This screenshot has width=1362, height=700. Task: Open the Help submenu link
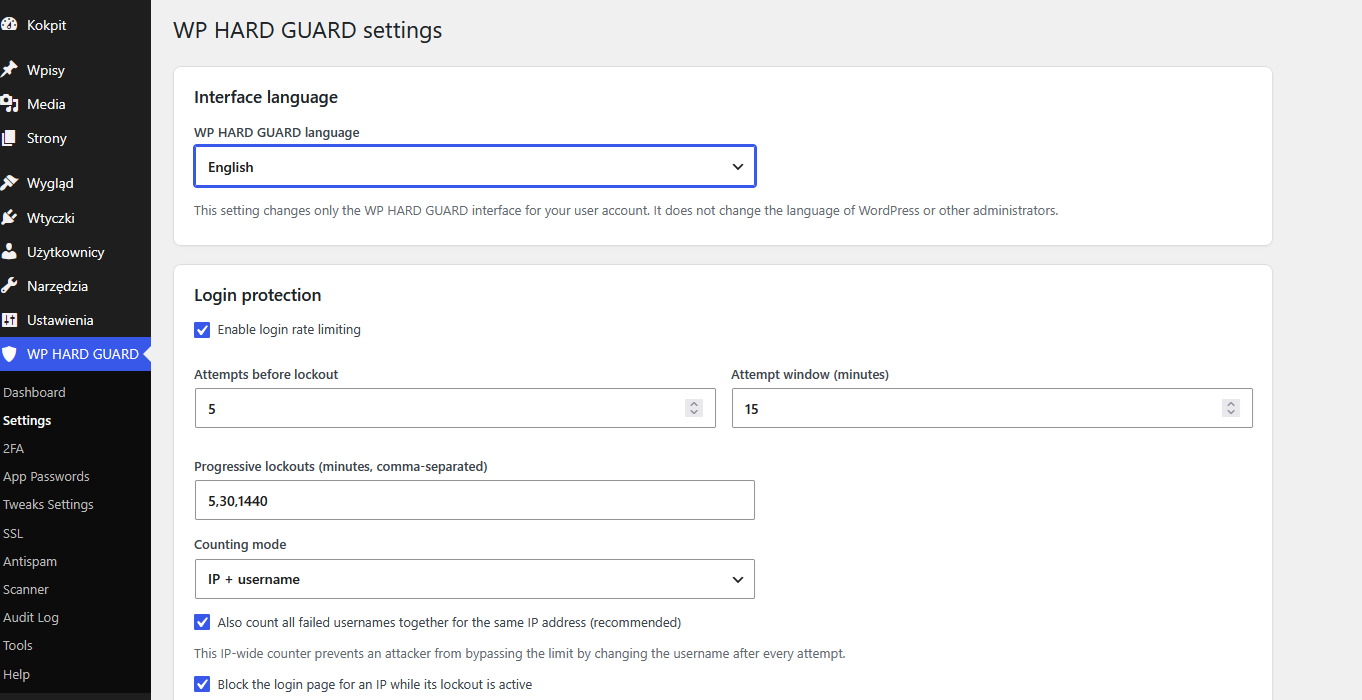tap(16, 675)
